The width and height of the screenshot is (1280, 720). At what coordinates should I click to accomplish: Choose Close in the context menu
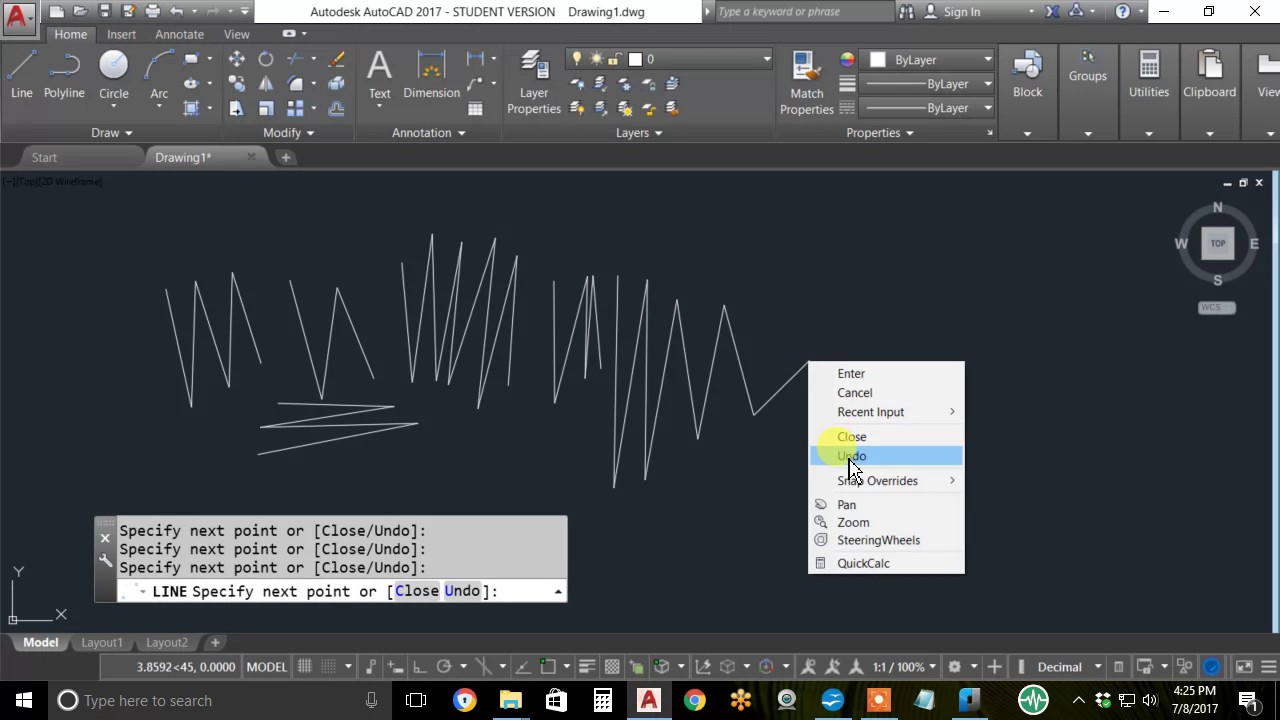(886, 437)
